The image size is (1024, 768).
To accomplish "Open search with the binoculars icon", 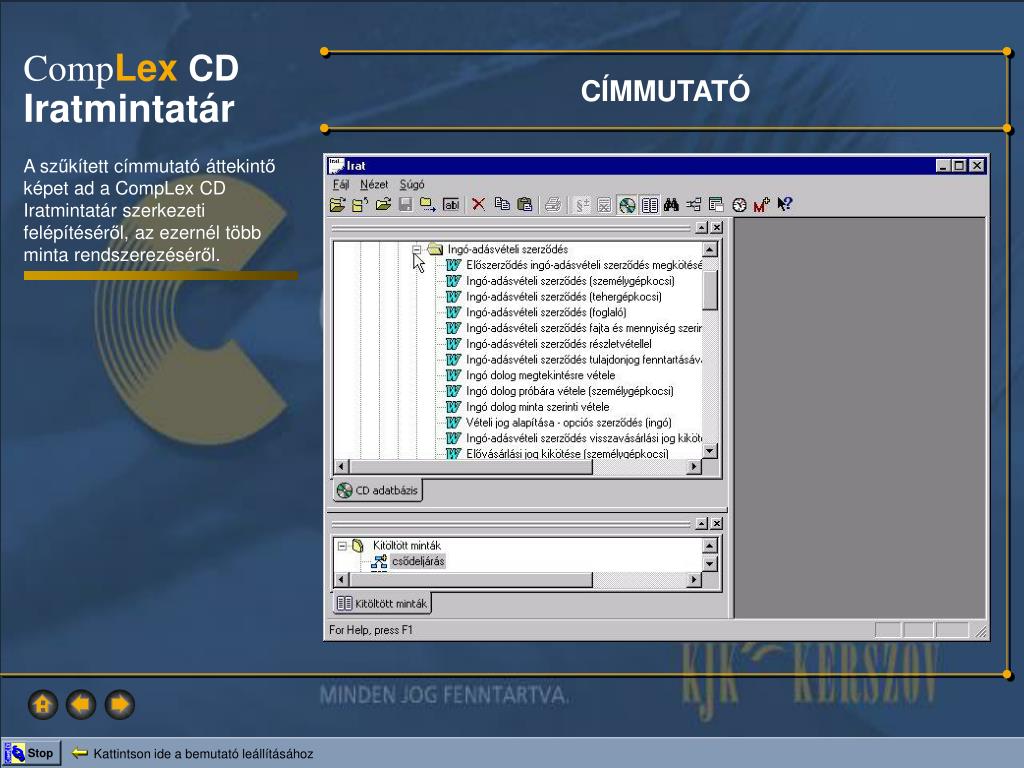I will [671, 205].
